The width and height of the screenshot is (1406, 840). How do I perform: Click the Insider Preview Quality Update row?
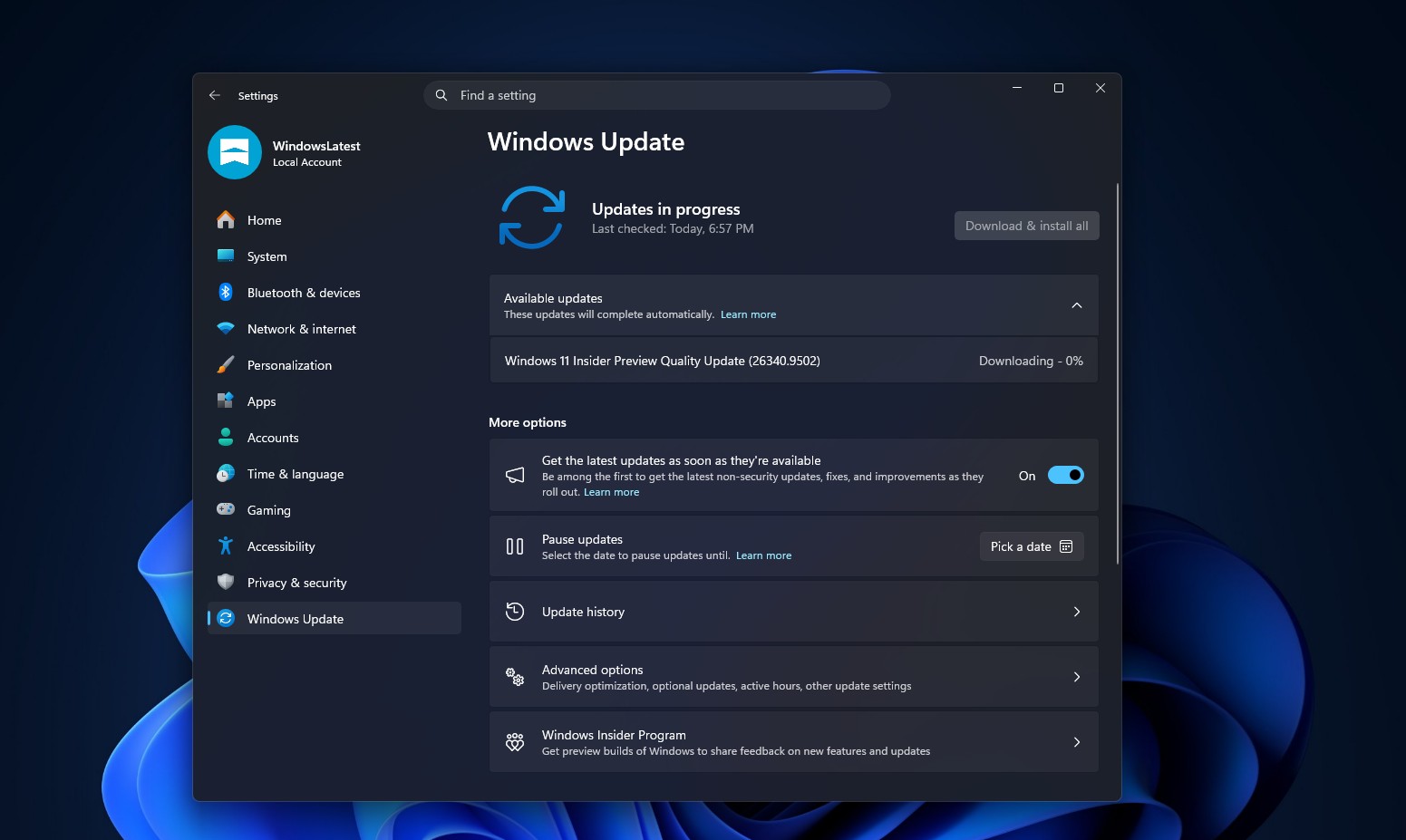[794, 361]
